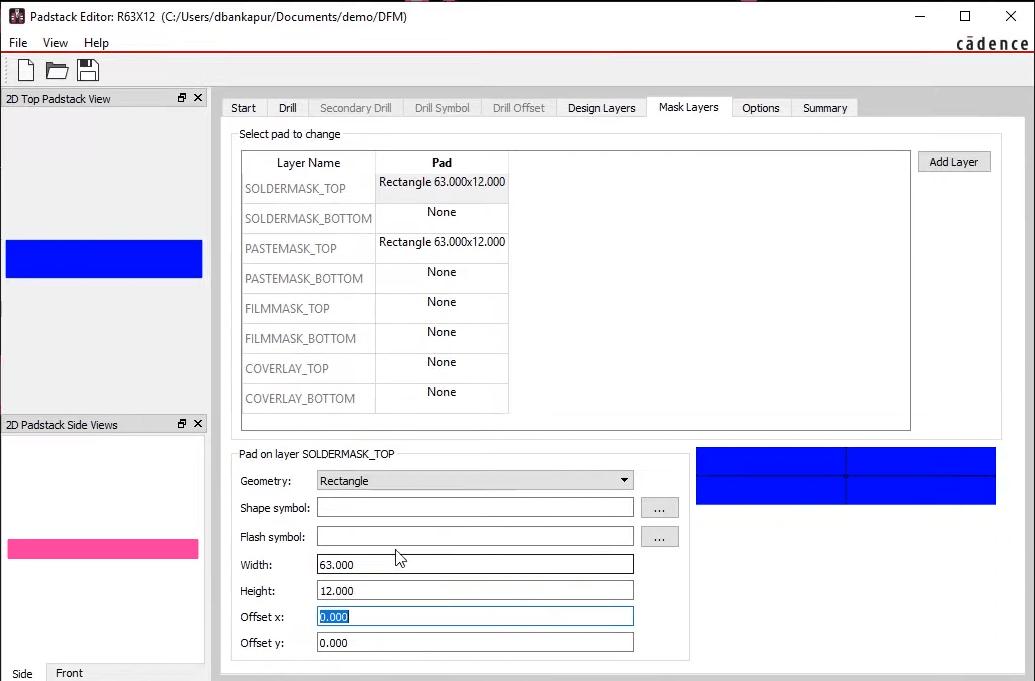Image resolution: width=1035 pixels, height=681 pixels.
Task: Open a padstack file with folder icon
Action: (x=57, y=70)
